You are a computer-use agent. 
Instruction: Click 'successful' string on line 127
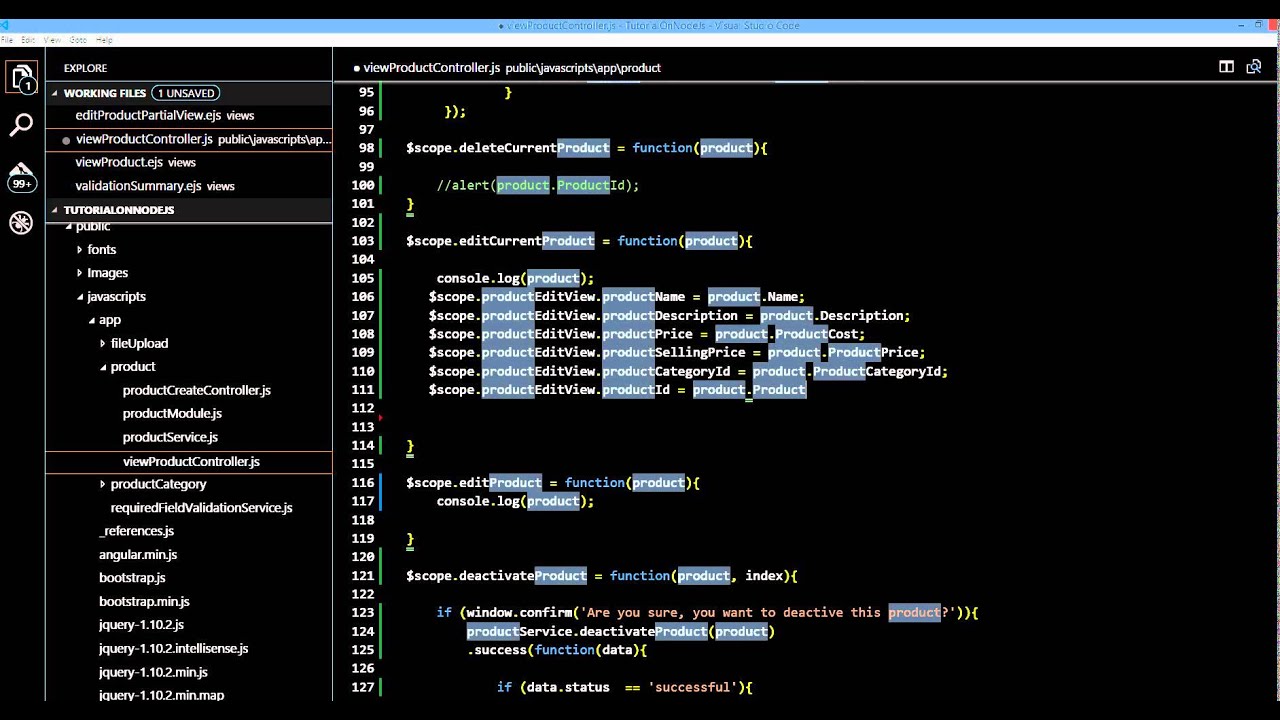692,687
